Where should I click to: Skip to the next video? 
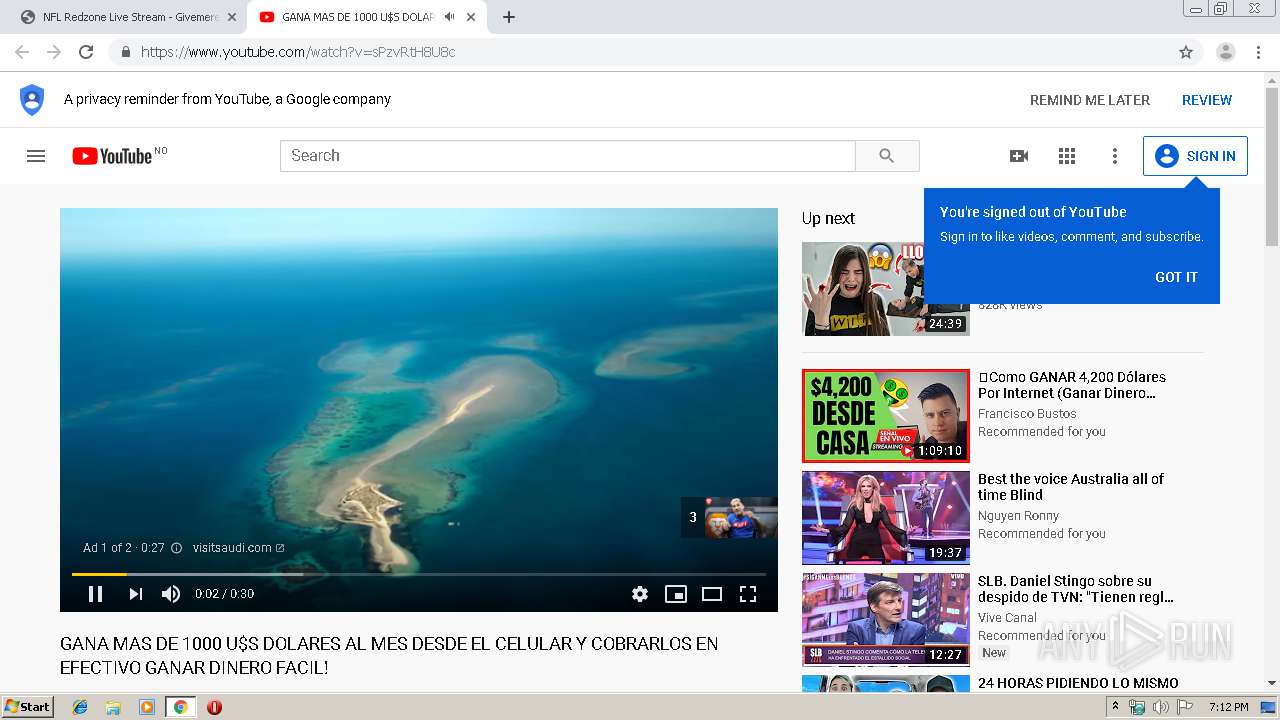coord(135,594)
